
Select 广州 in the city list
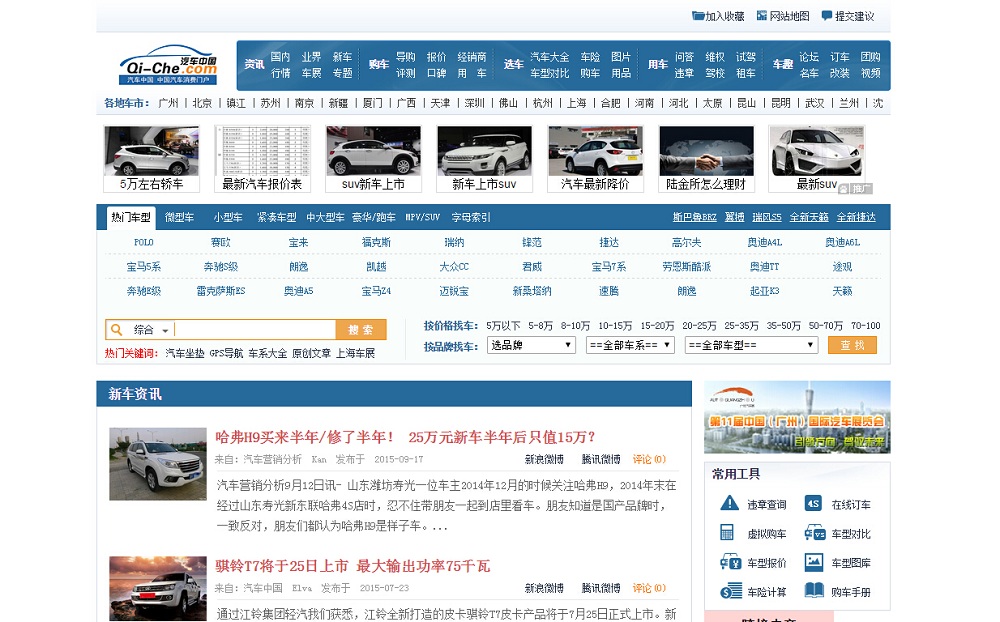[x=168, y=103]
